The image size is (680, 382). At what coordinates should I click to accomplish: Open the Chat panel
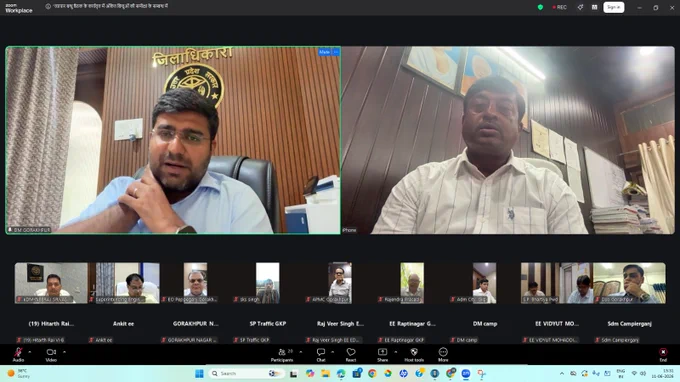pos(321,354)
